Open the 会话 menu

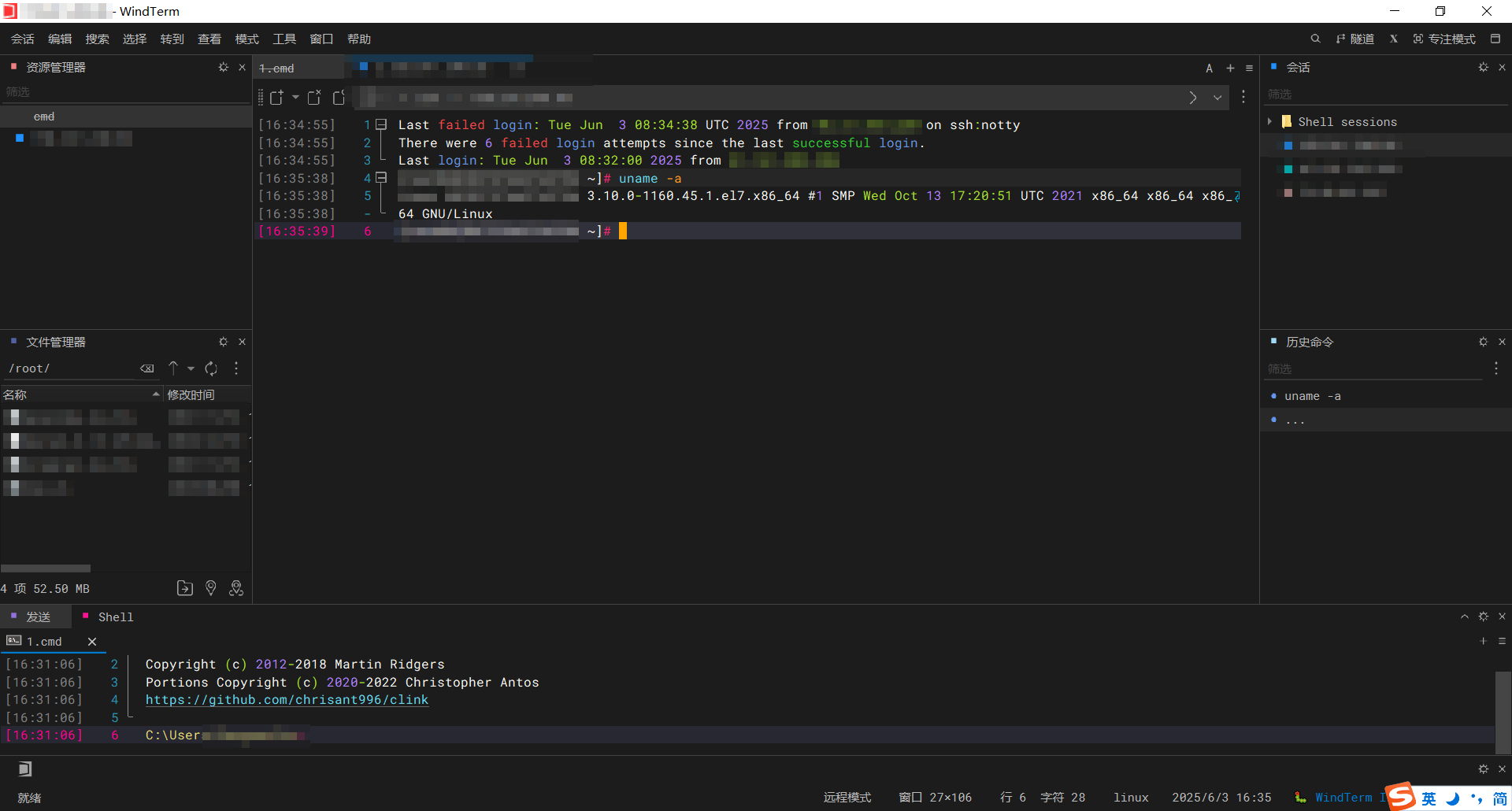click(22, 39)
